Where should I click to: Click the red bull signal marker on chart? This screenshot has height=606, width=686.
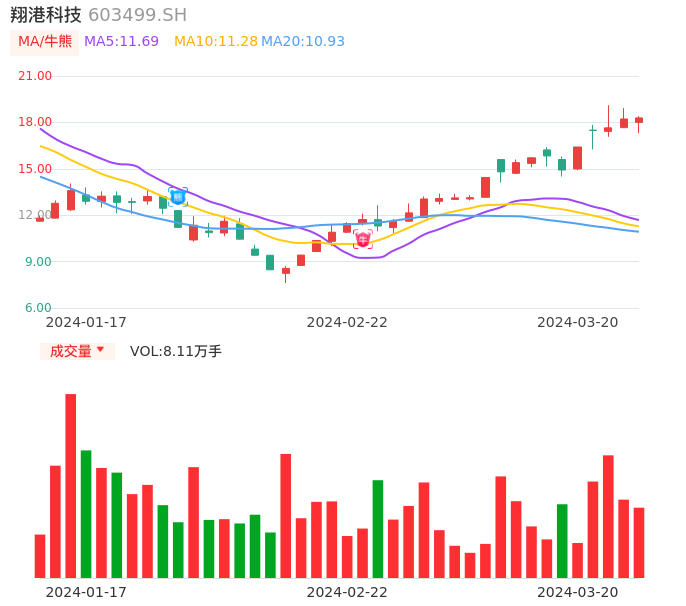(x=363, y=239)
